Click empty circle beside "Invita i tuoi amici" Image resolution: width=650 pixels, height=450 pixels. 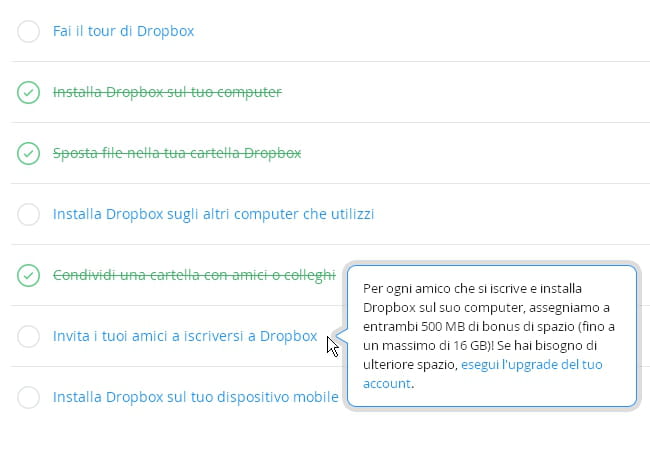click(x=29, y=337)
